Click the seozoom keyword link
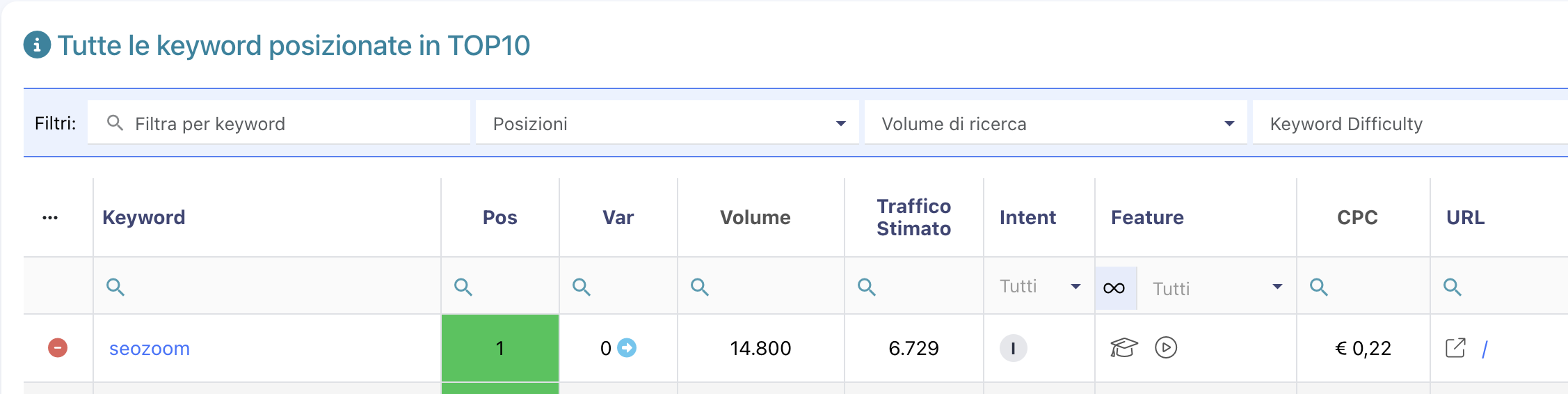The height and width of the screenshot is (394, 1568). pyautogui.click(x=150, y=348)
